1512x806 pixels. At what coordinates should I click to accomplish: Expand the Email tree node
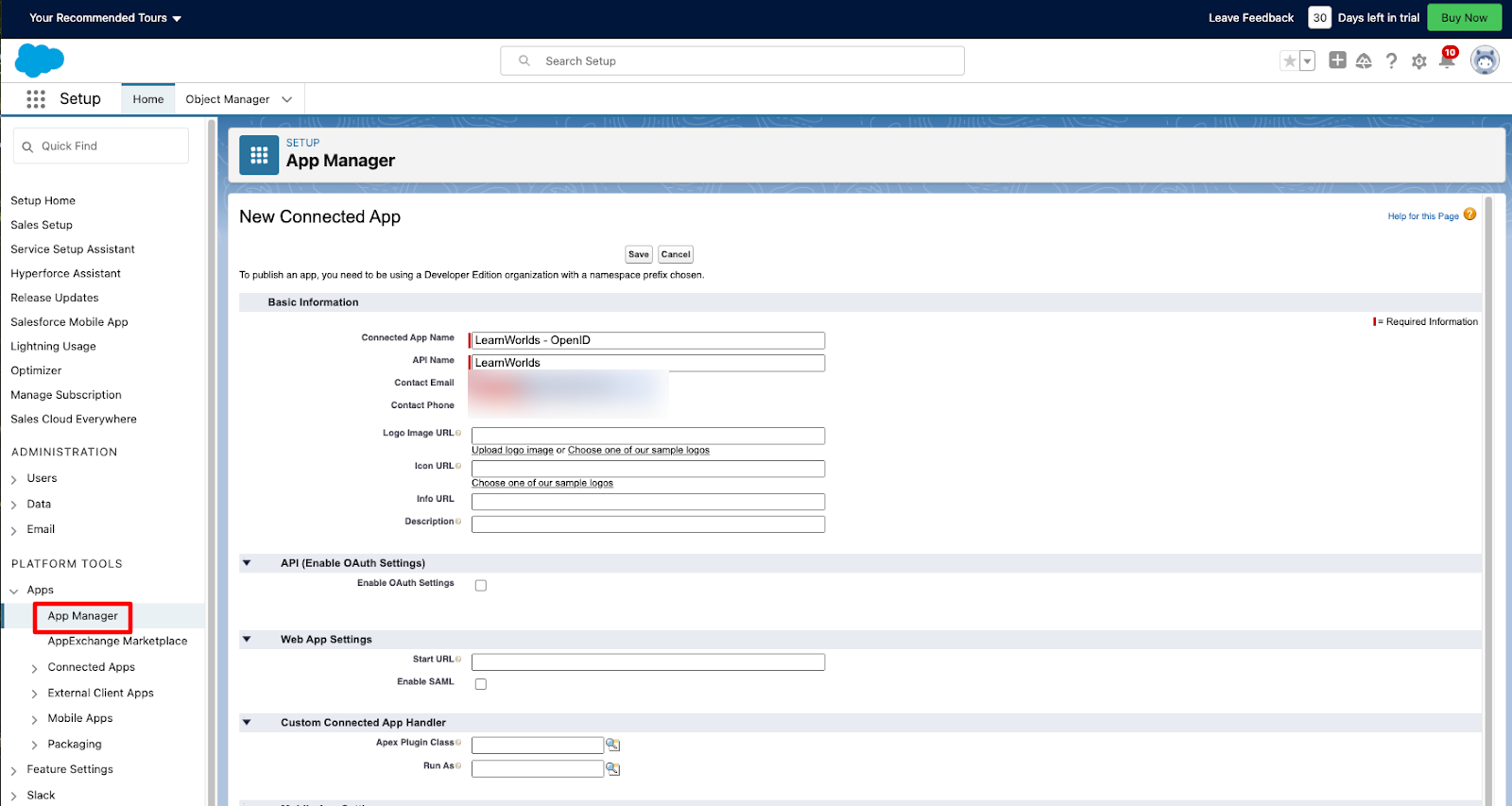[14, 530]
